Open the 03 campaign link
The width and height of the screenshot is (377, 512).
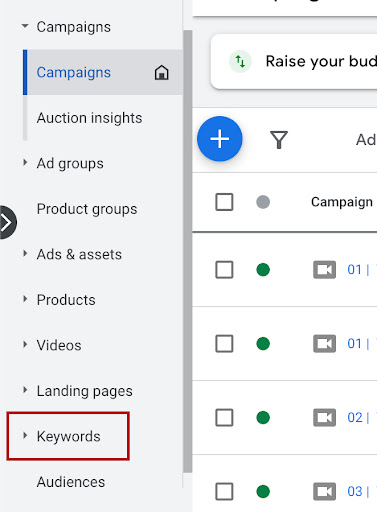click(358, 491)
